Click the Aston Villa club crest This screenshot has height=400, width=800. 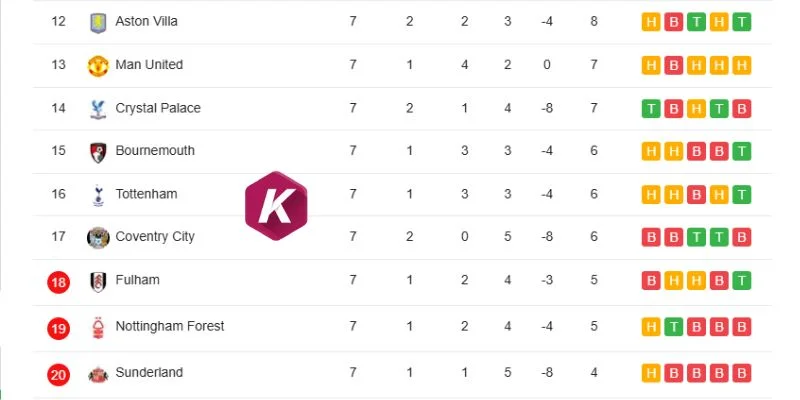pyautogui.click(x=98, y=23)
